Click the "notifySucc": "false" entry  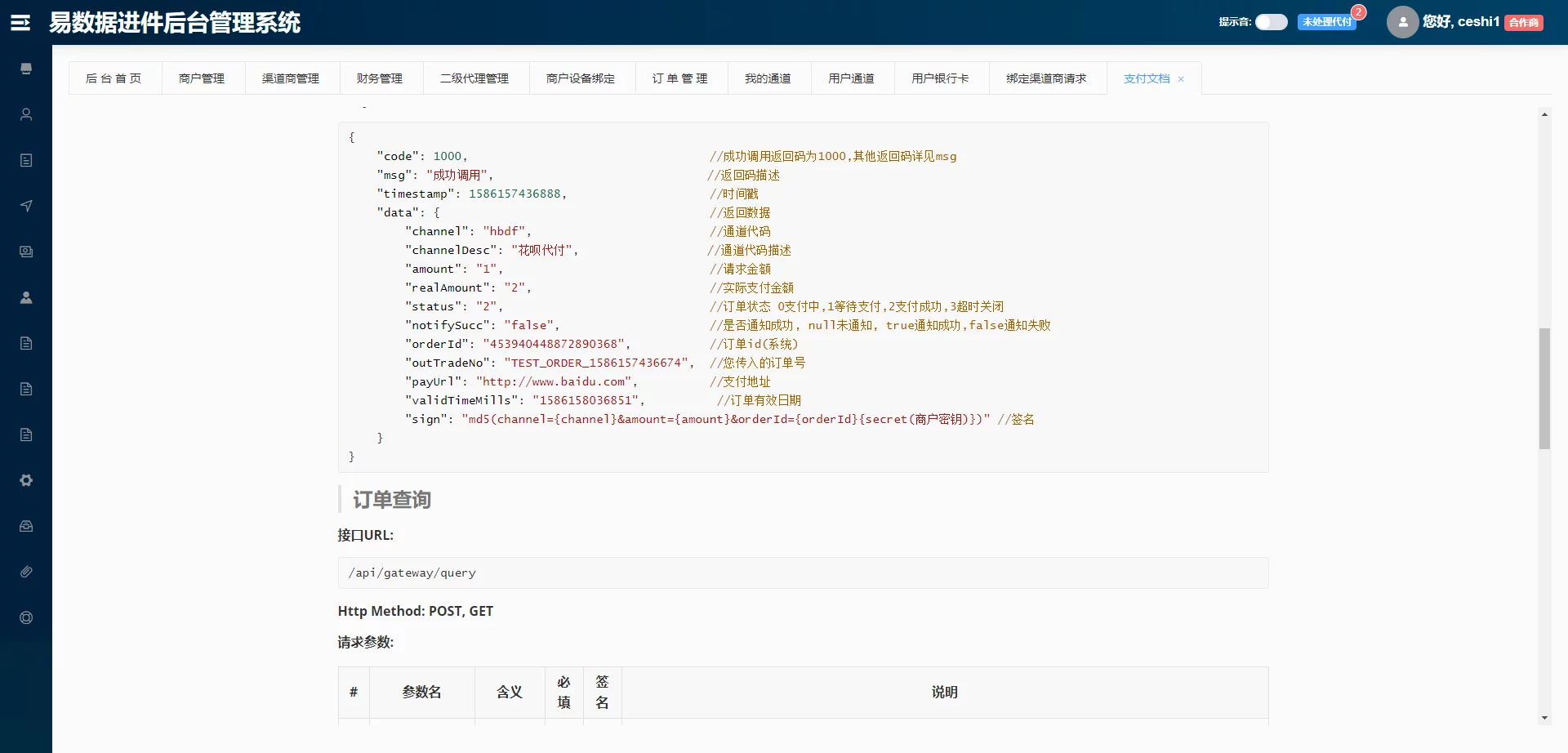(x=482, y=325)
